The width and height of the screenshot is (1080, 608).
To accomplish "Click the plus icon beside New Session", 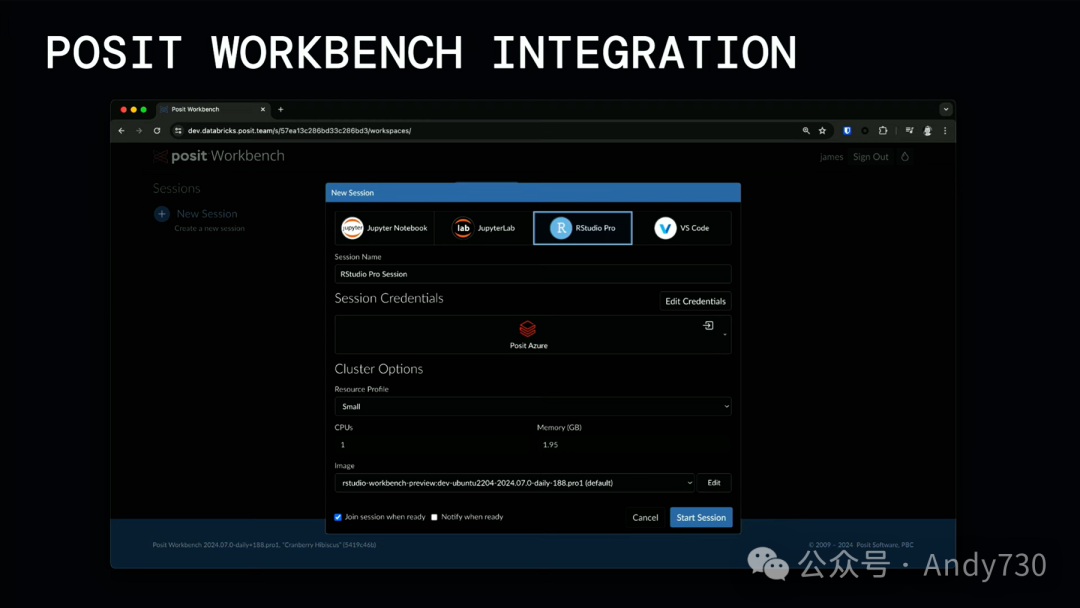I will [161, 214].
